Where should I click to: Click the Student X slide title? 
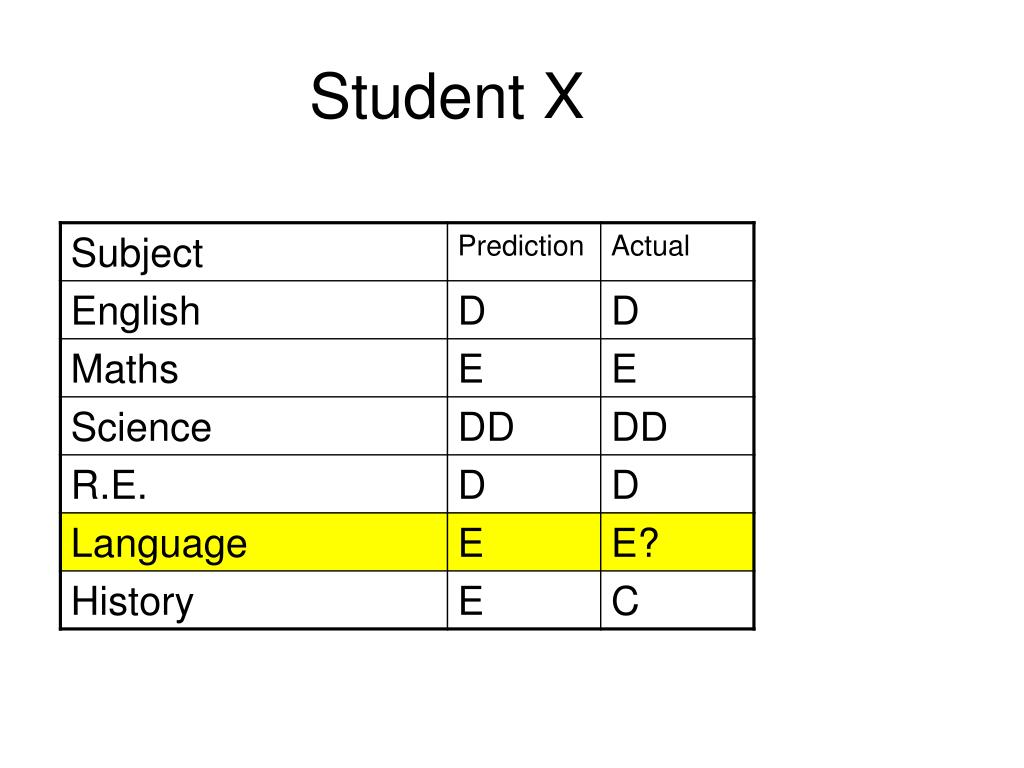[x=447, y=97]
